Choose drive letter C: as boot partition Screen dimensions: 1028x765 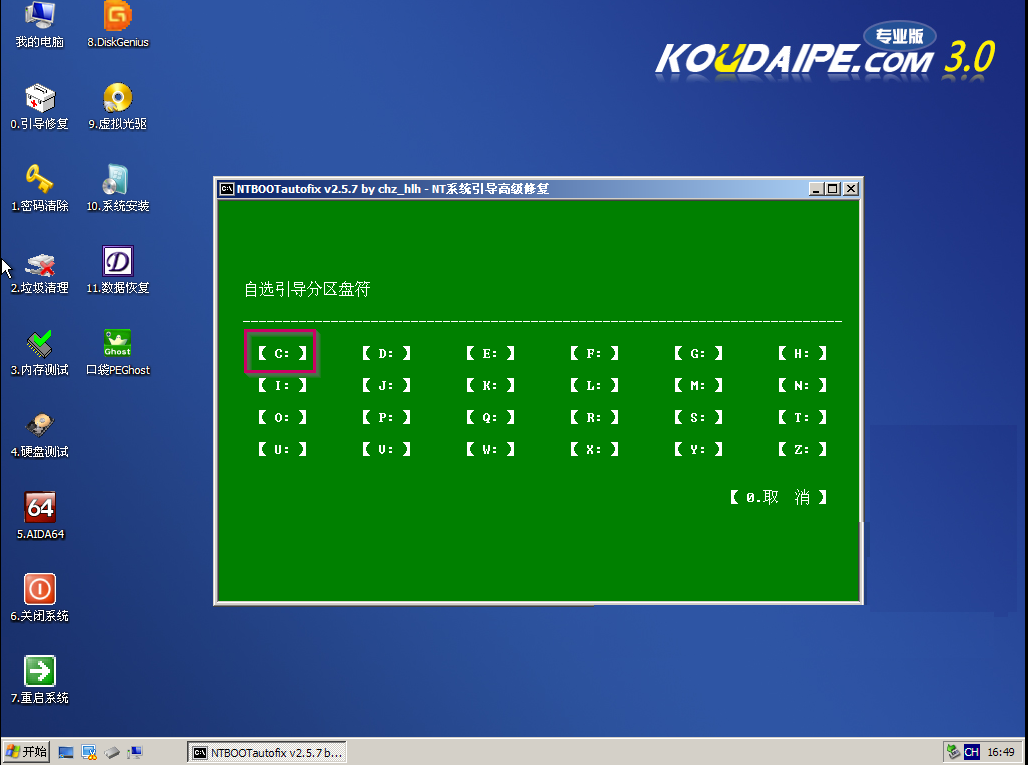pyautogui.click(x=281, y=353)
